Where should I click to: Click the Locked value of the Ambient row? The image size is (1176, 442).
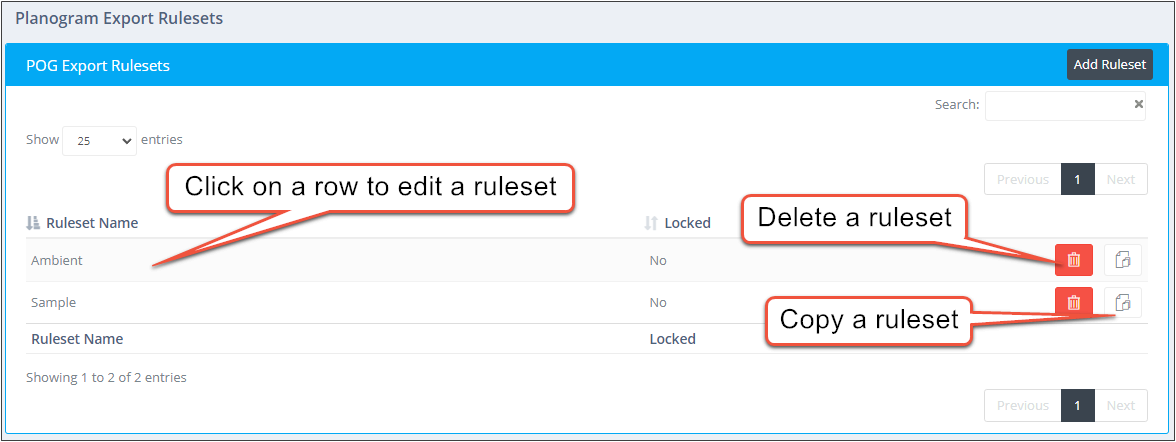click(x=658, y=260)
